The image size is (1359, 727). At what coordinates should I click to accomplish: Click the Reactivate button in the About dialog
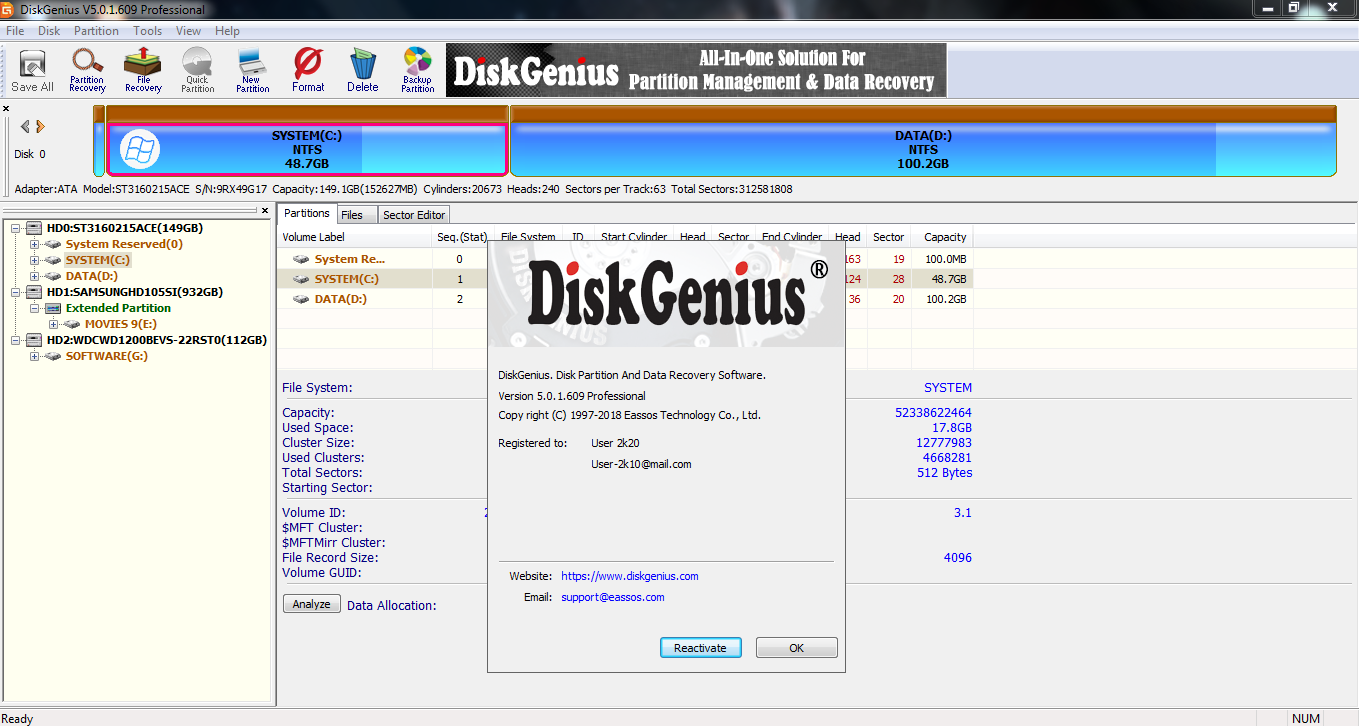point(700,648)
